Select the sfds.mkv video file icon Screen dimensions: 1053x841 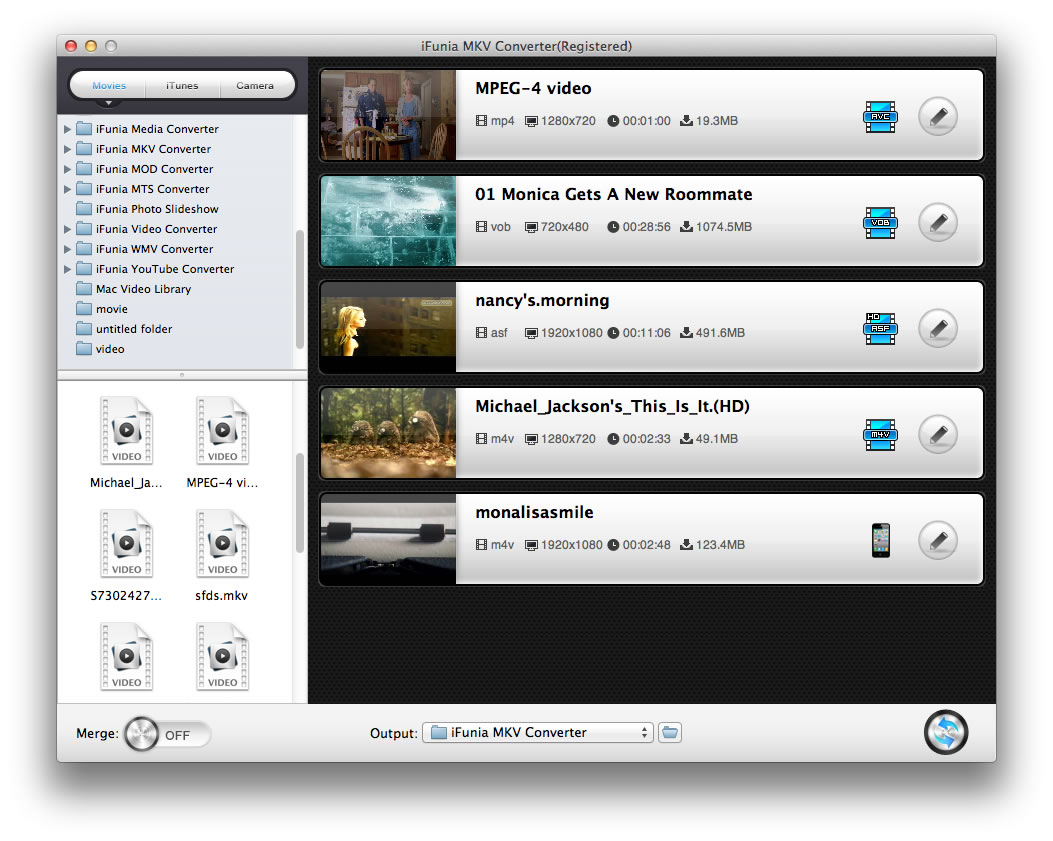[222, 543]
